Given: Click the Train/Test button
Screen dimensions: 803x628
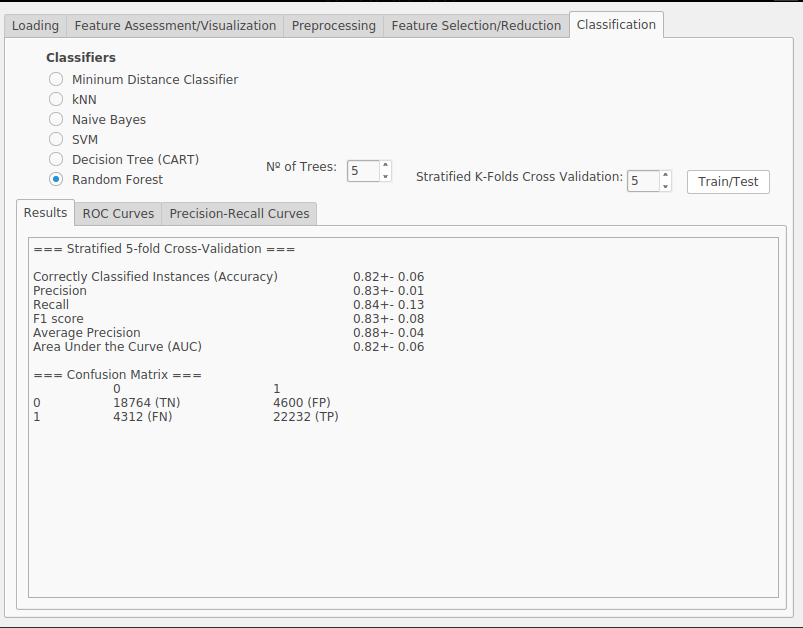Looking at the screenshot, I should coord(728,182).
